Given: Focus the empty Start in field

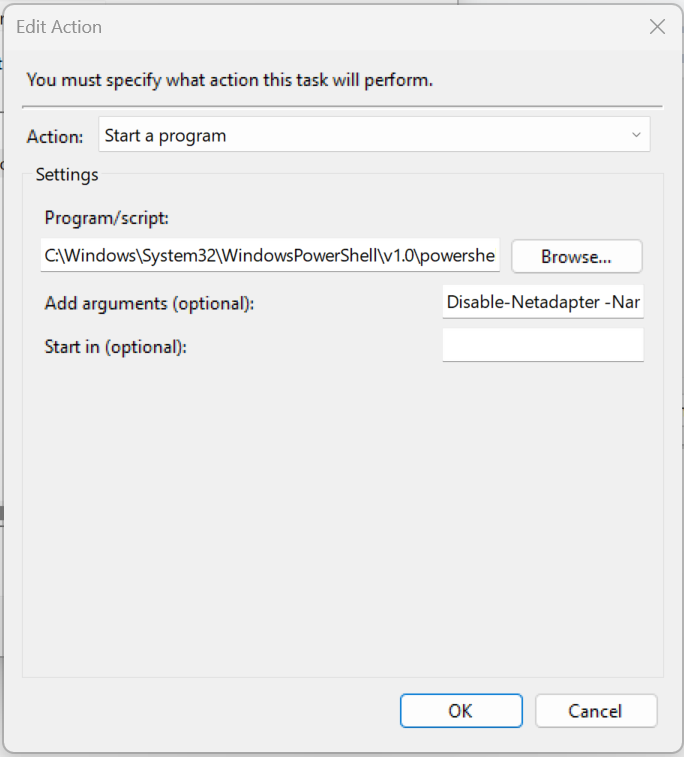Looking at the screenshot, I should (543, 345).
